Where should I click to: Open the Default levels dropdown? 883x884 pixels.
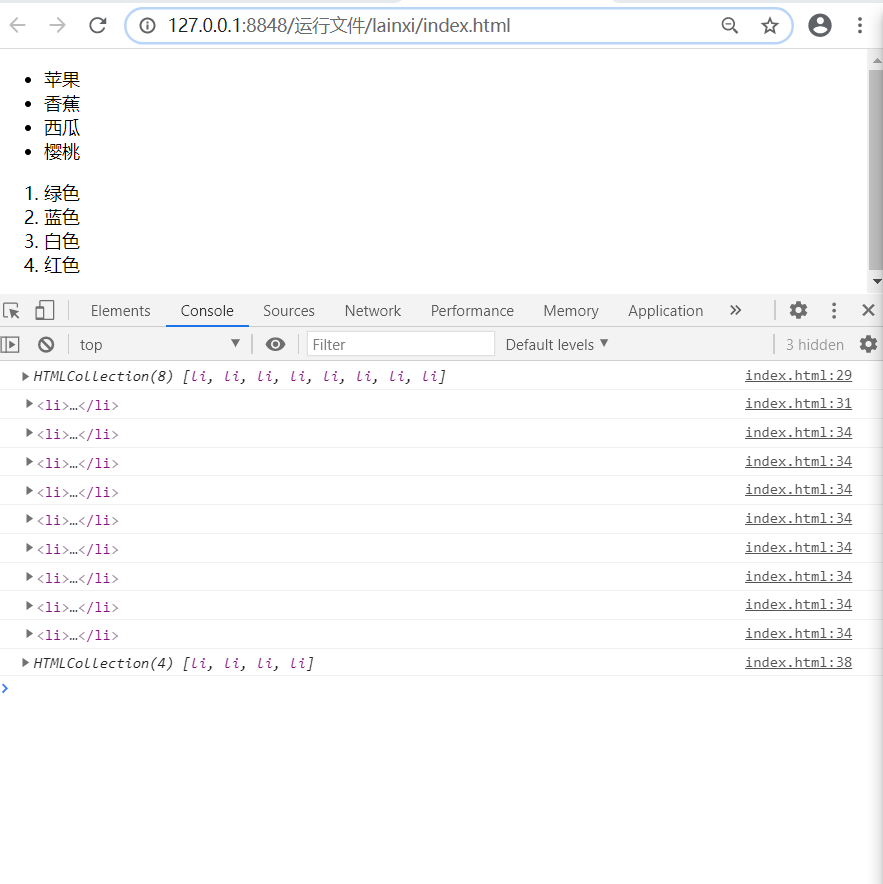[557, 344]
